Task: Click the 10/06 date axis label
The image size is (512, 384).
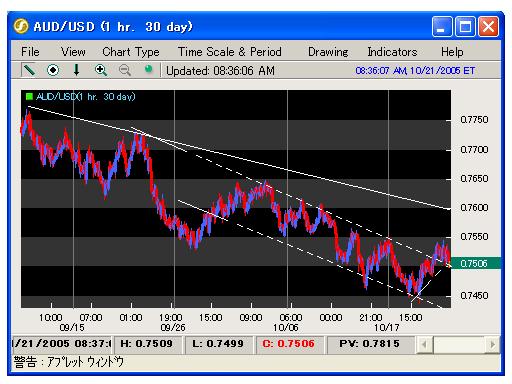Action: (286, 328)
